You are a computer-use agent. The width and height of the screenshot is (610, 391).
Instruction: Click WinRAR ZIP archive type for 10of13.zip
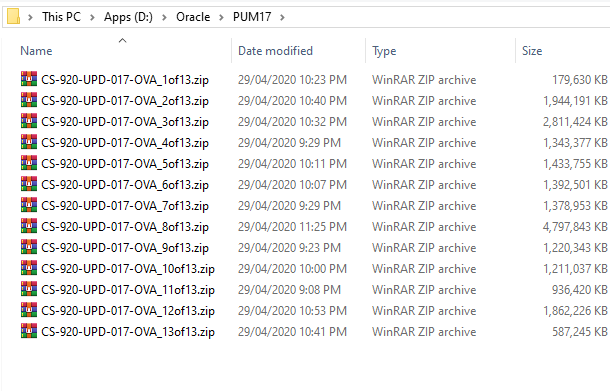click(x=424, y=269)
